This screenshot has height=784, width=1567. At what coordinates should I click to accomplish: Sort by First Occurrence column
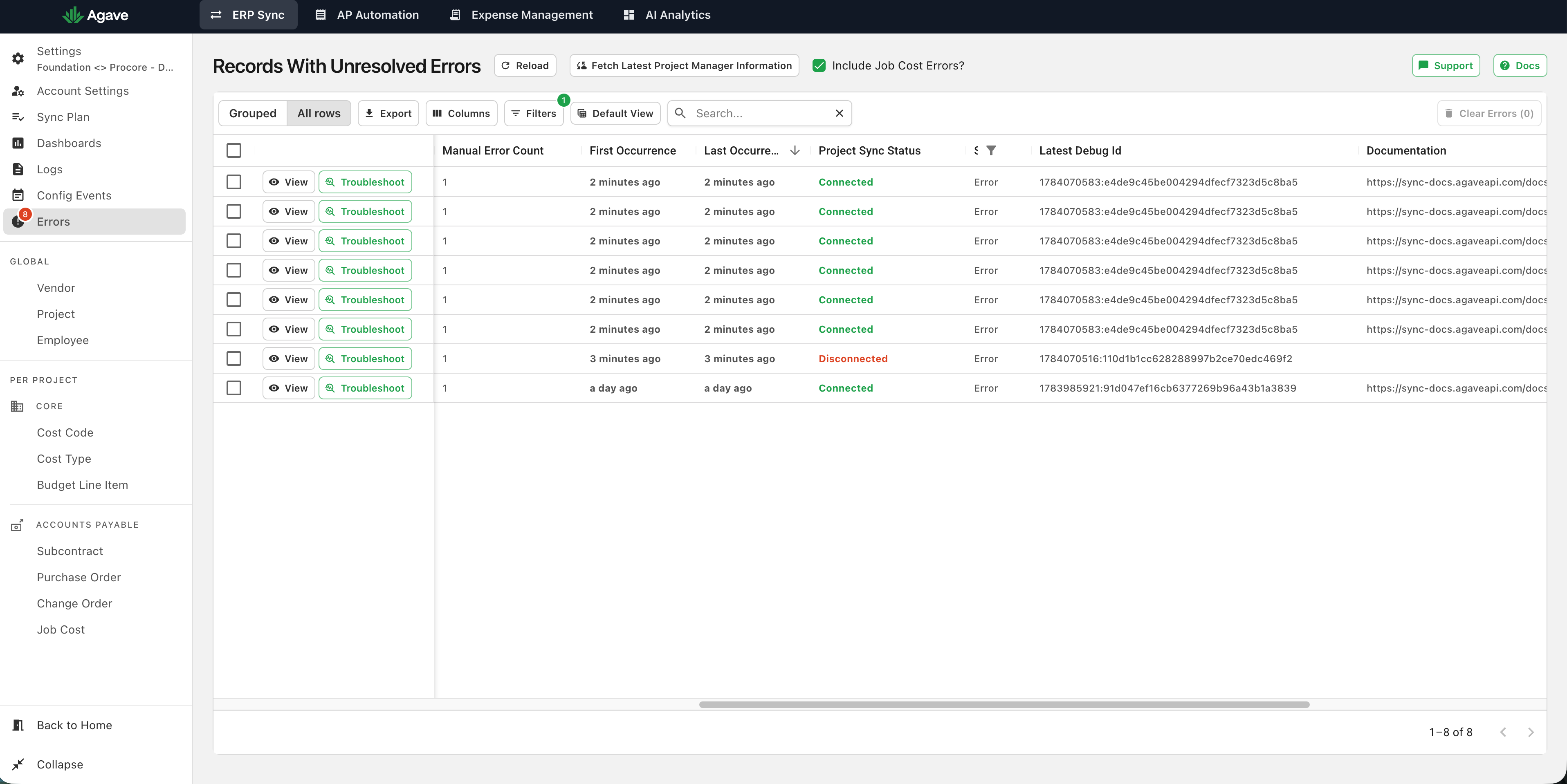pyautogui.click(x=633, y=150)
